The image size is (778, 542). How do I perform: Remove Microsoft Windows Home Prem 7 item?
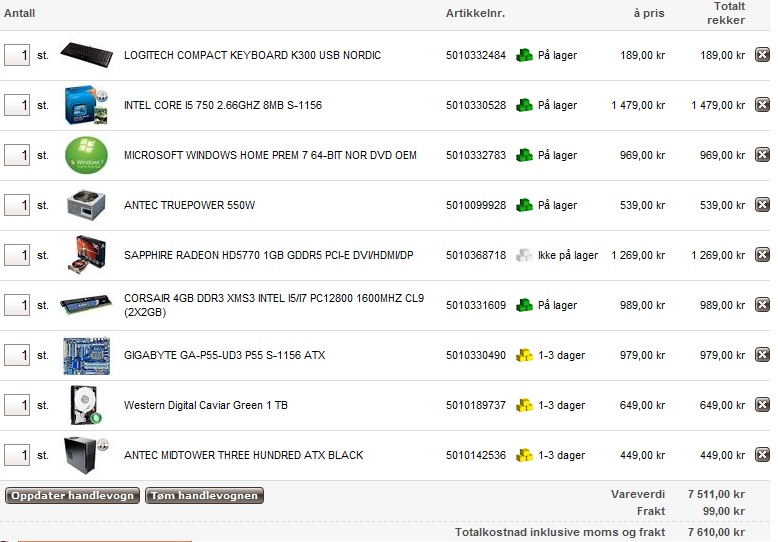(762, 155)
